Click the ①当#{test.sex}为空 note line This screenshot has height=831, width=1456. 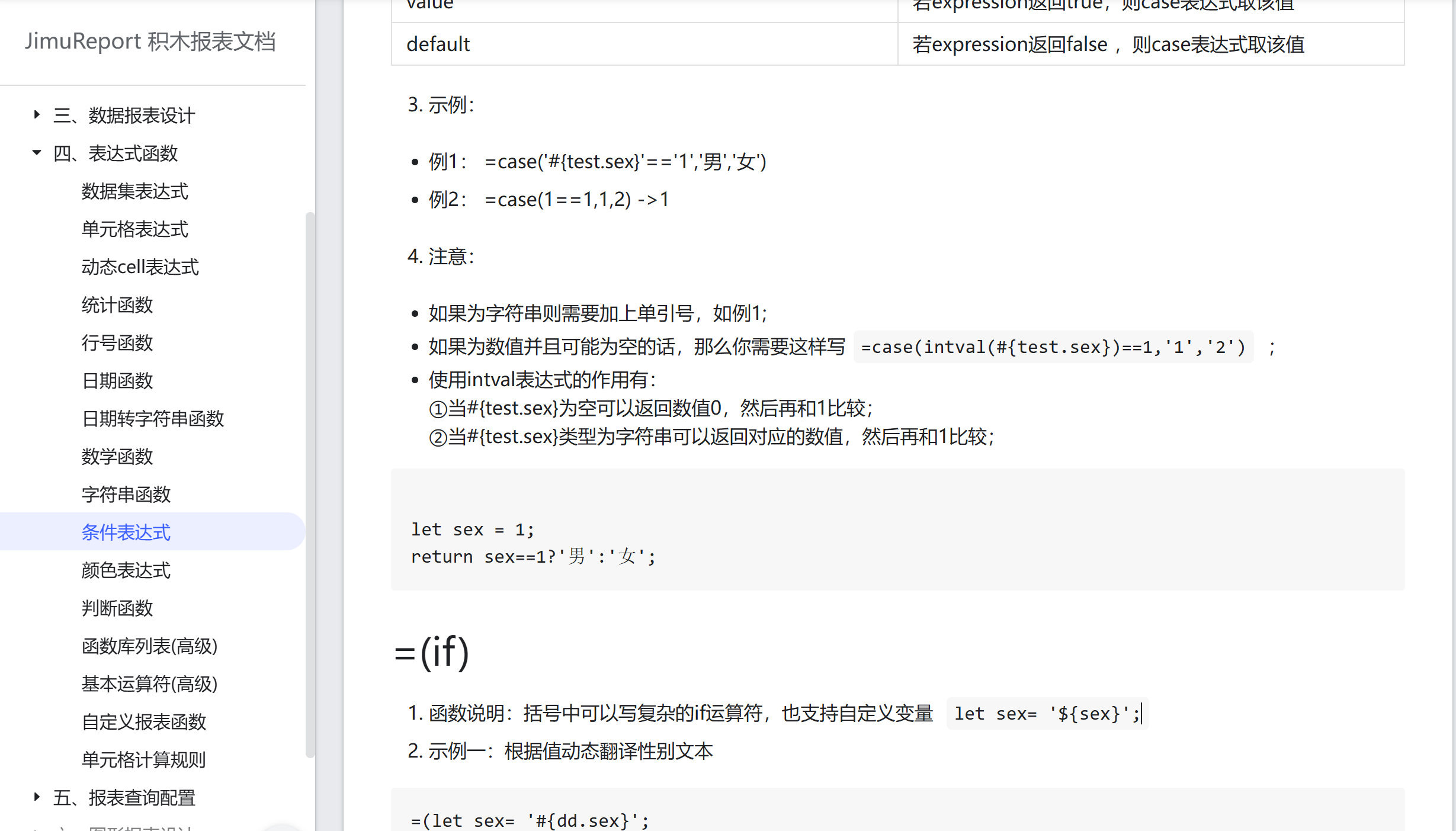651,408
